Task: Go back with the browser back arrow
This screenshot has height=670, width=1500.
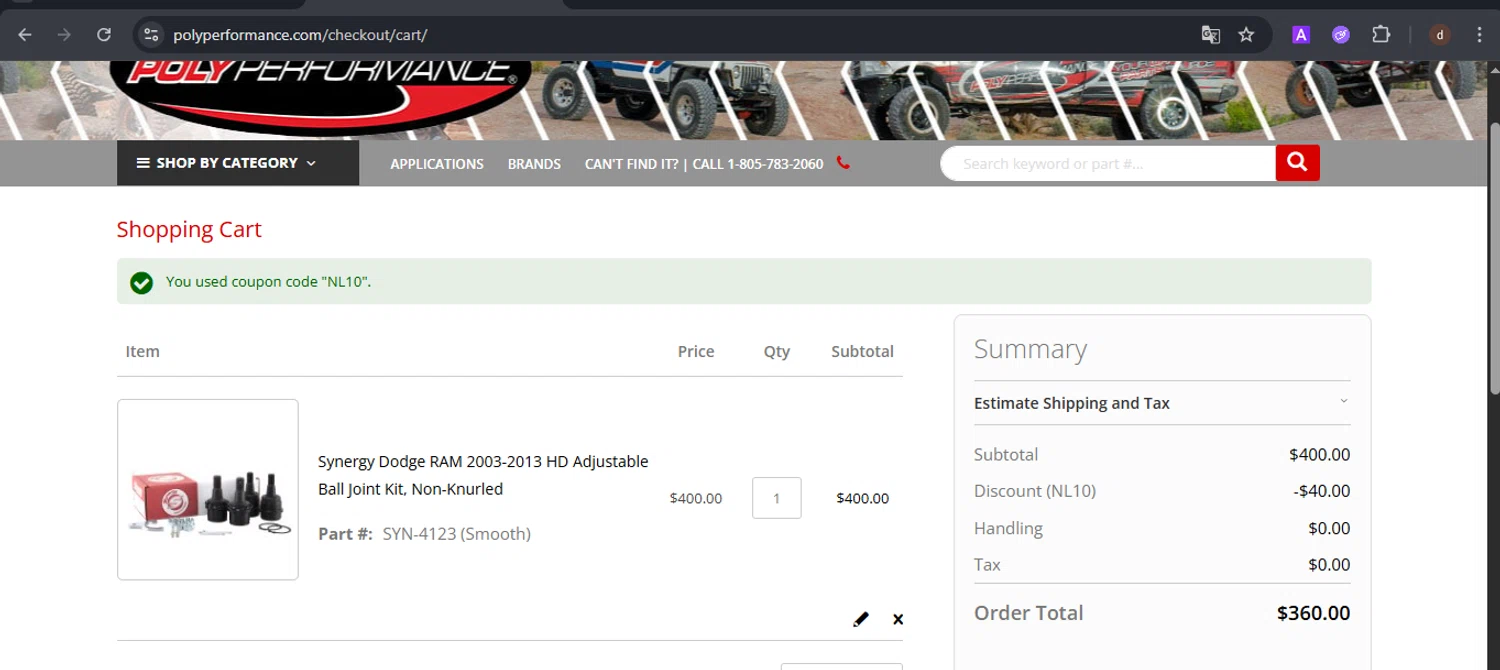Action: point(25,35)
